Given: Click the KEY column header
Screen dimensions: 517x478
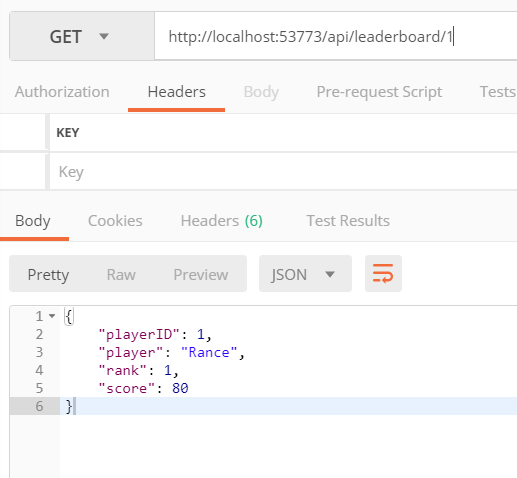Looking at the screenshot, I should pyautogui.click(x=68, y=133).
